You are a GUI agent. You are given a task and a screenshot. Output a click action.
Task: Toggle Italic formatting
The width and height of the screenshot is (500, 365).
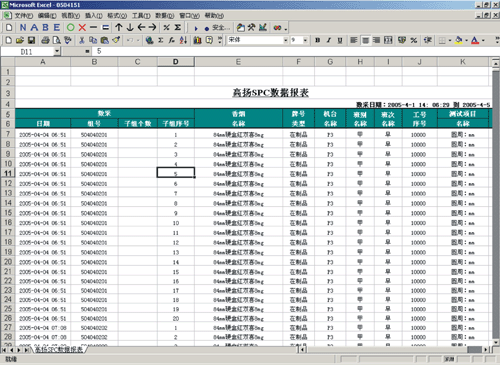[329, 40]
